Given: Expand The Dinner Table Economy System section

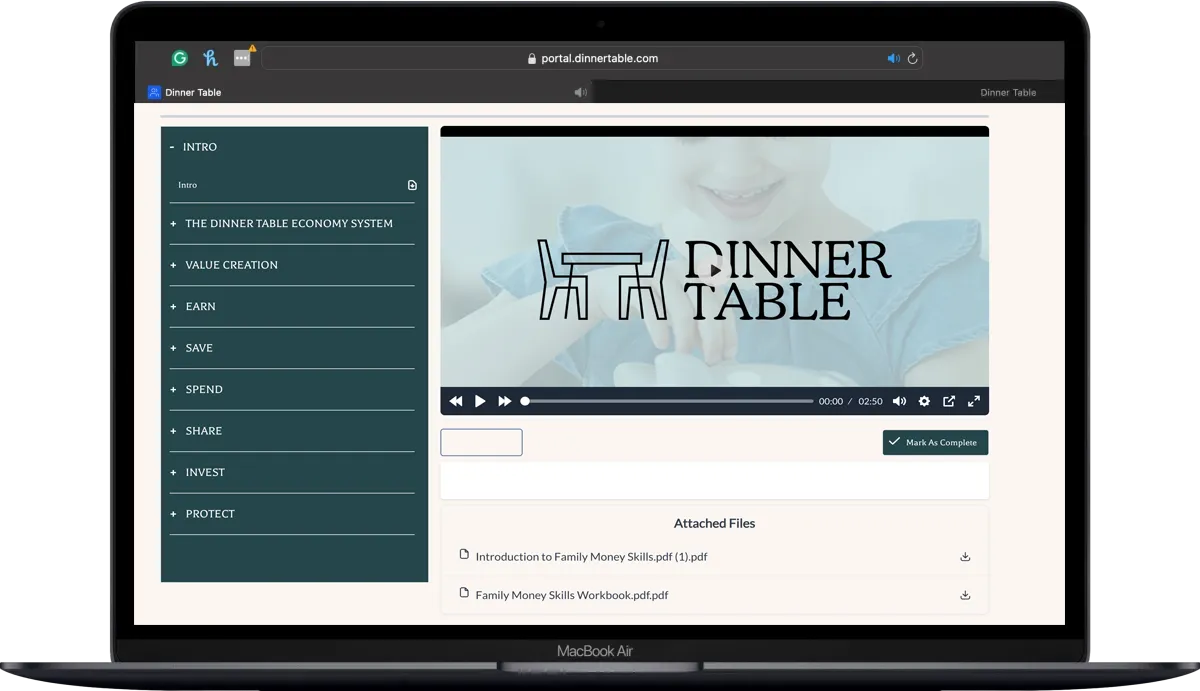Looking at the screenshot, I should 292,224.
